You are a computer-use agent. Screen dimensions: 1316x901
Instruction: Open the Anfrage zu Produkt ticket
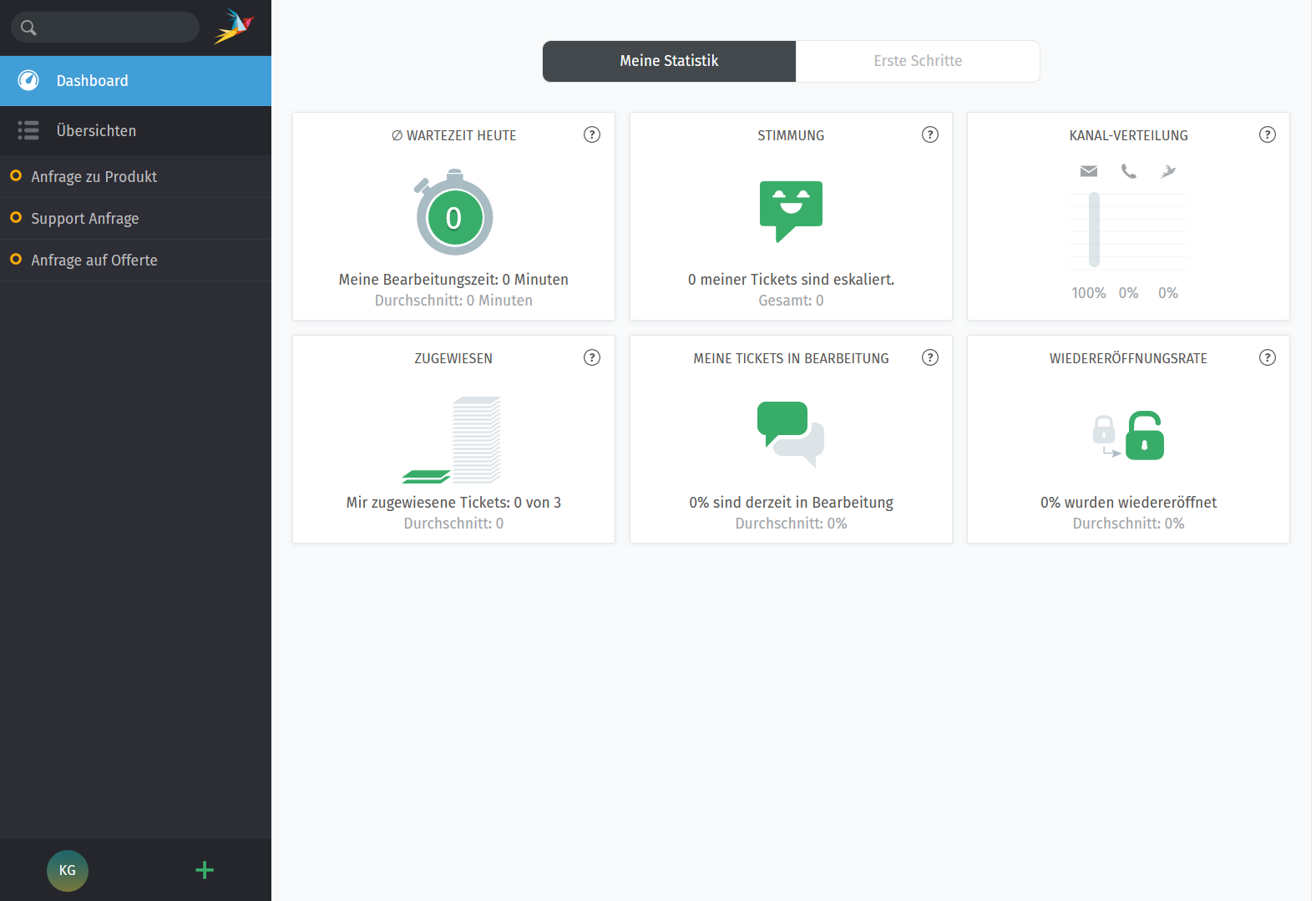click(94, 177)
